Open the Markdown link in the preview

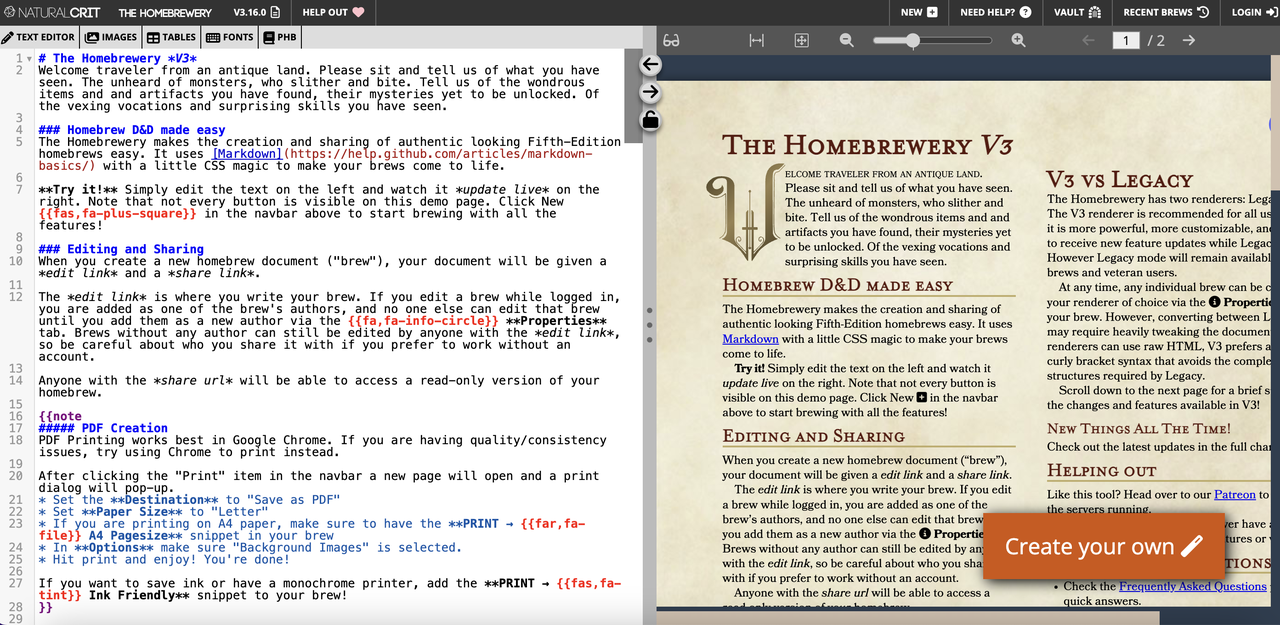coord(750,339)
